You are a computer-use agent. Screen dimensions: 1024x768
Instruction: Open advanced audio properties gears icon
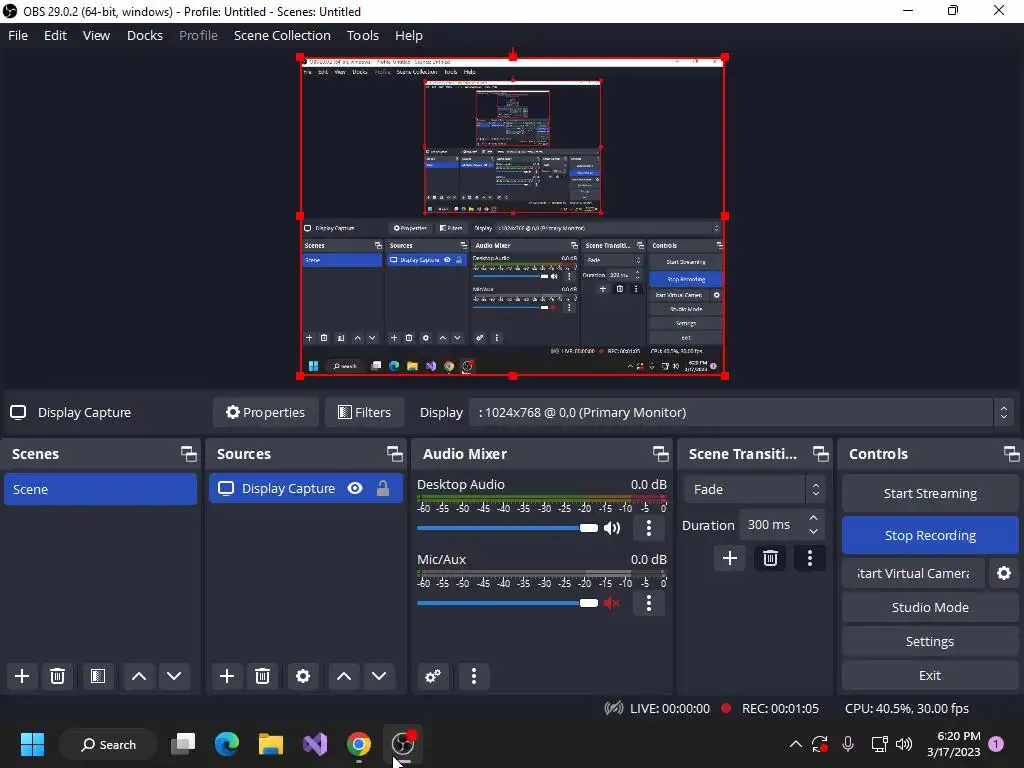tap(432, 676)
